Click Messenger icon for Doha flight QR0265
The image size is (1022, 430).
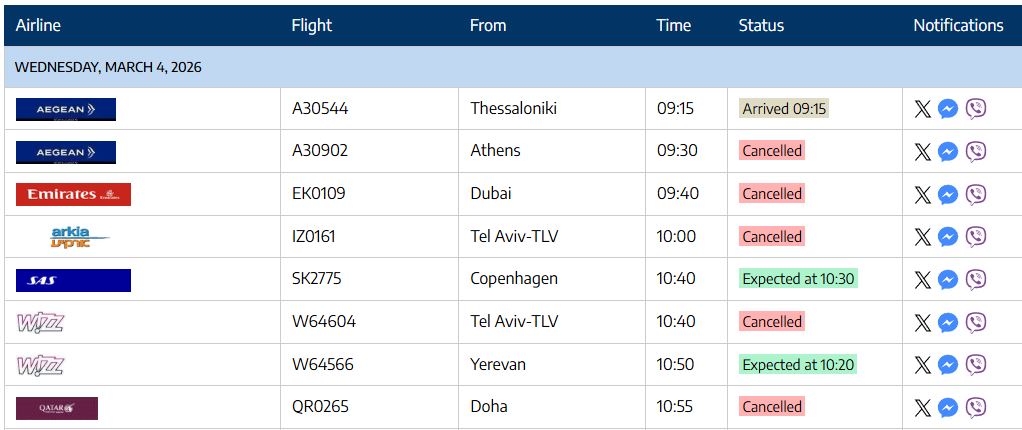(x=949, y=407)
